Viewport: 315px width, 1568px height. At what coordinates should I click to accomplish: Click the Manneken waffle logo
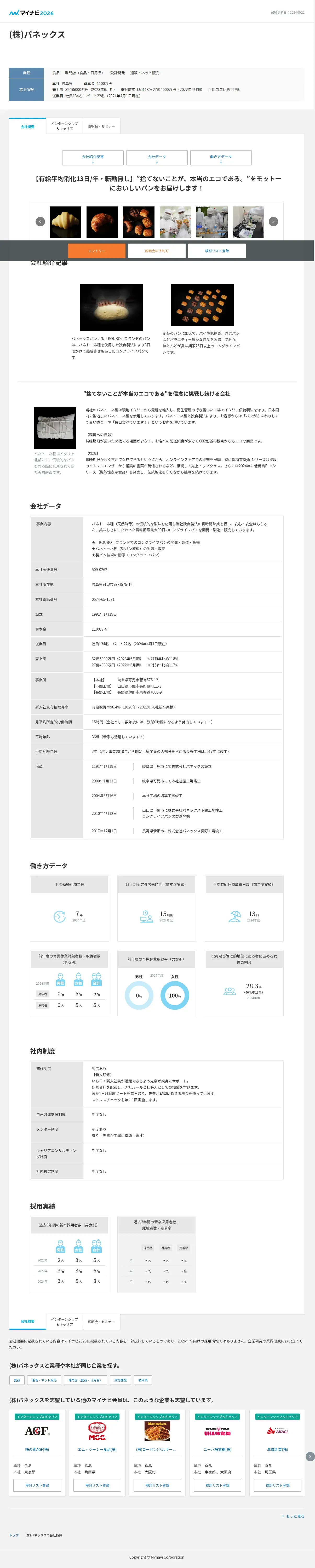point(157,1431)
